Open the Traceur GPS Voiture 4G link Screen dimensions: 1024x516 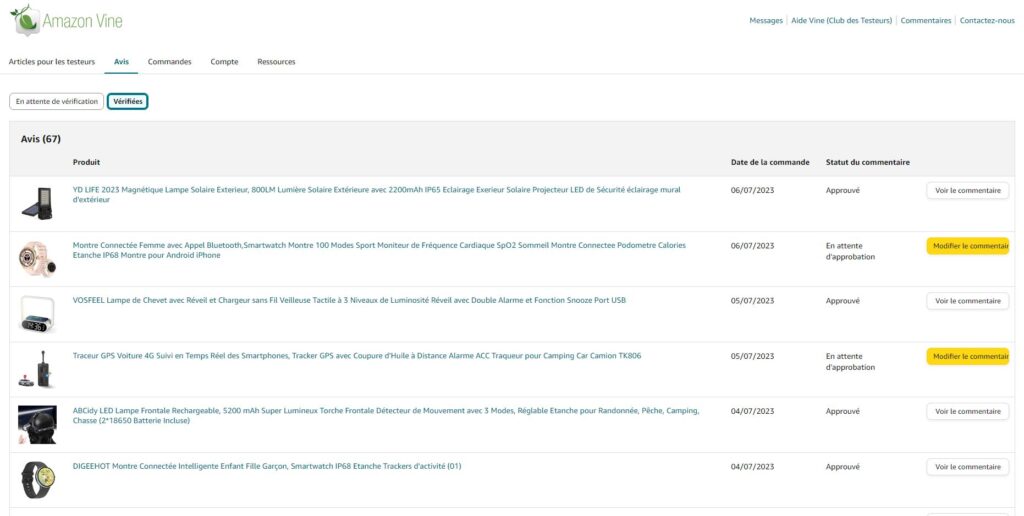[x=357, y=356]
